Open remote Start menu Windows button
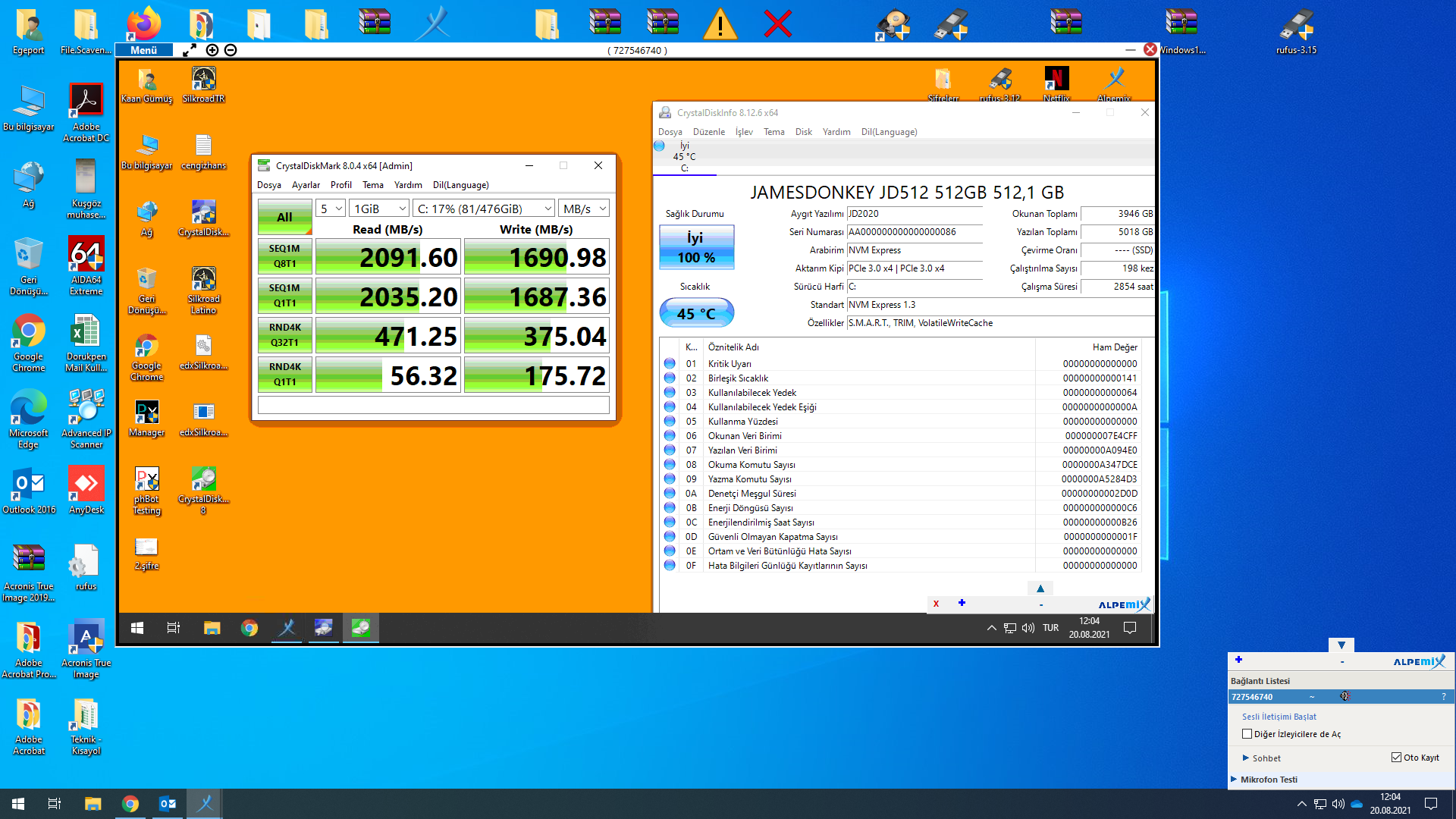 click(x=137, y=628)
